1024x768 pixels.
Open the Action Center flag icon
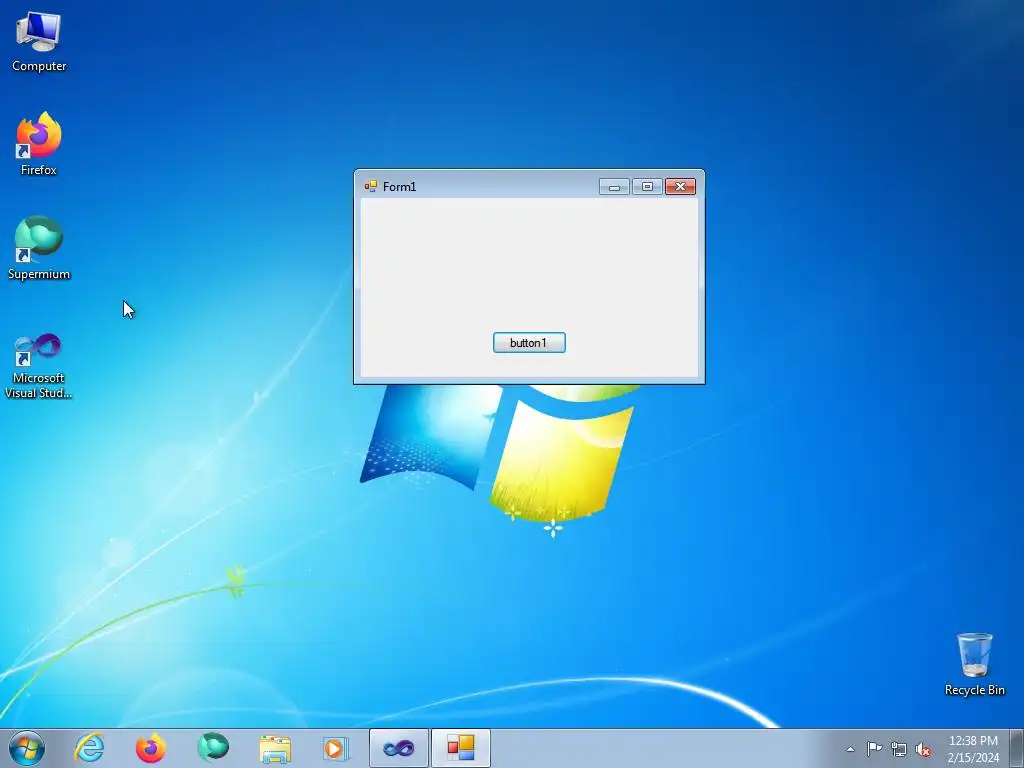(874, 749)
